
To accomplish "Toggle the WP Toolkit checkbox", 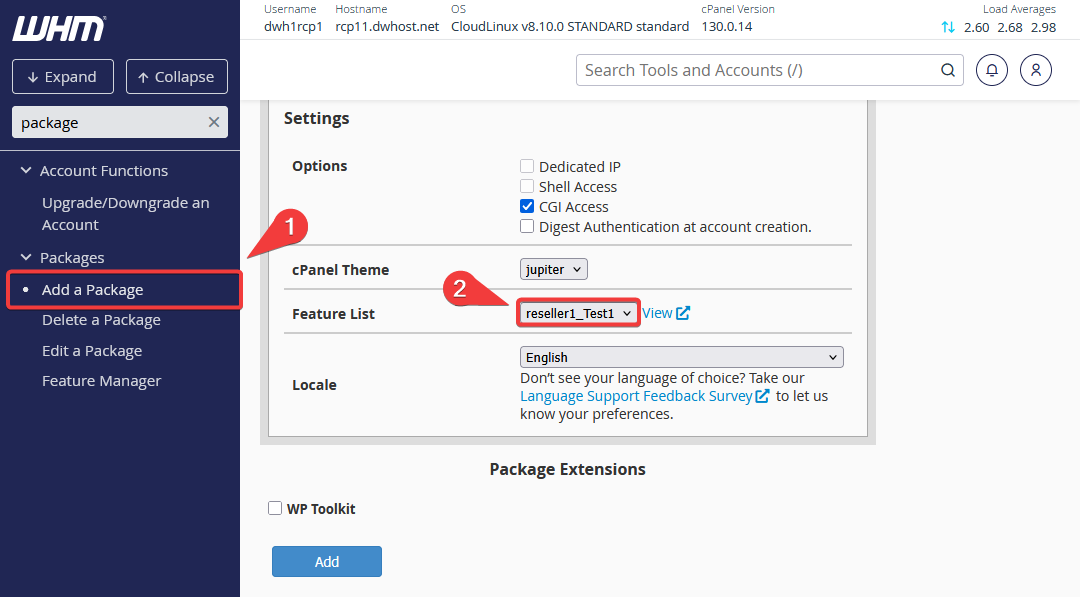I will coord(275,509).
